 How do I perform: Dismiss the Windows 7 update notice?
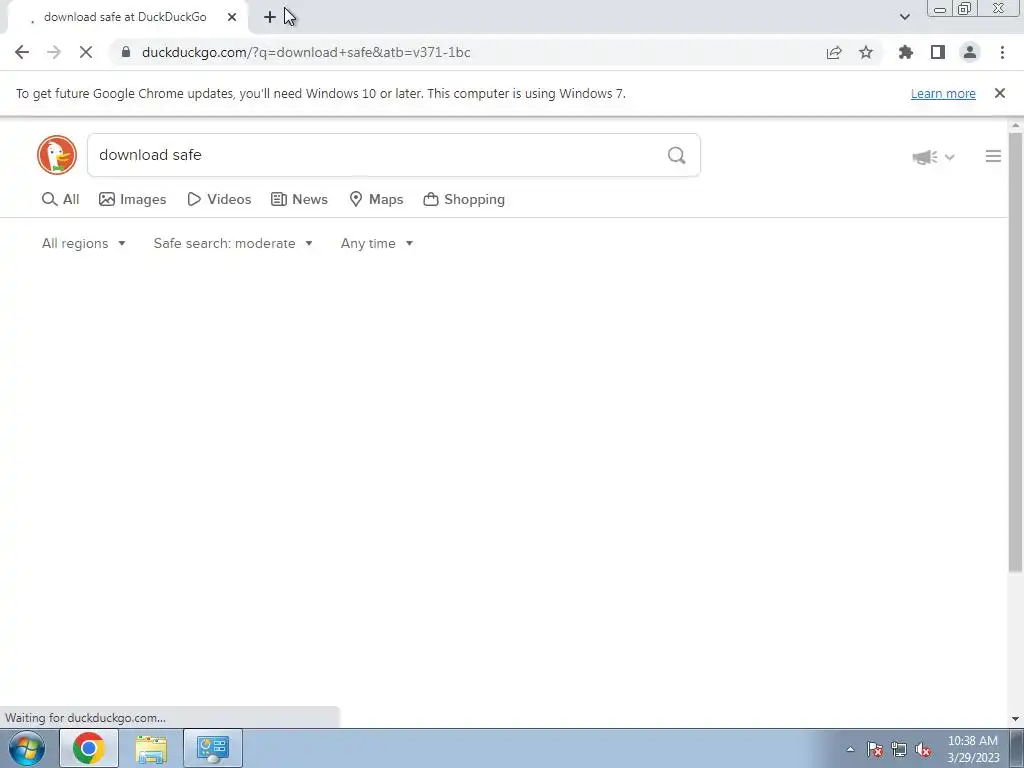[999, 93]
